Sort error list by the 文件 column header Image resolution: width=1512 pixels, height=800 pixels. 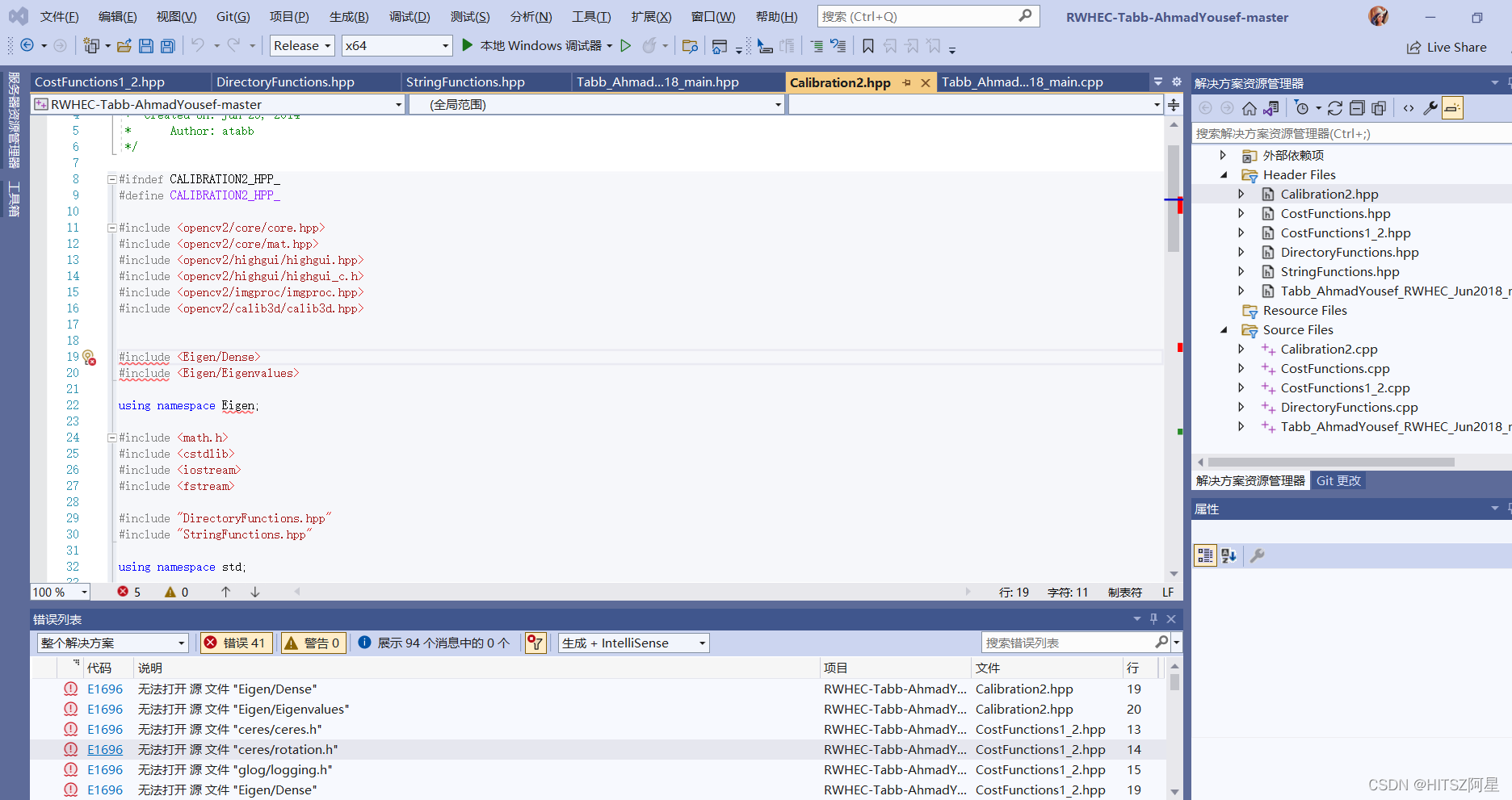pos(1047,668)
